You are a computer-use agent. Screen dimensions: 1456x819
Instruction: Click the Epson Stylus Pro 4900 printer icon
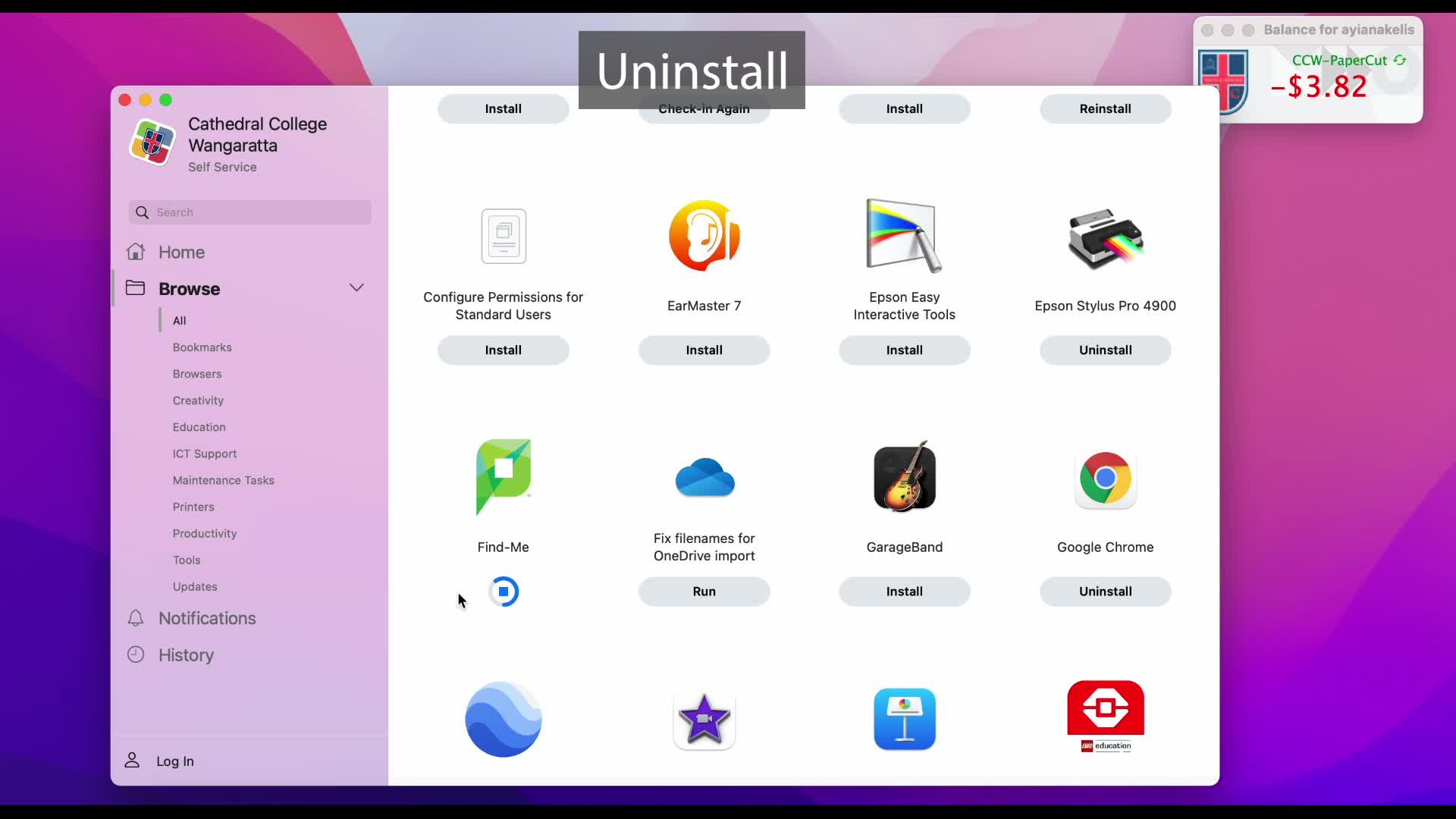click(1105, 239)
